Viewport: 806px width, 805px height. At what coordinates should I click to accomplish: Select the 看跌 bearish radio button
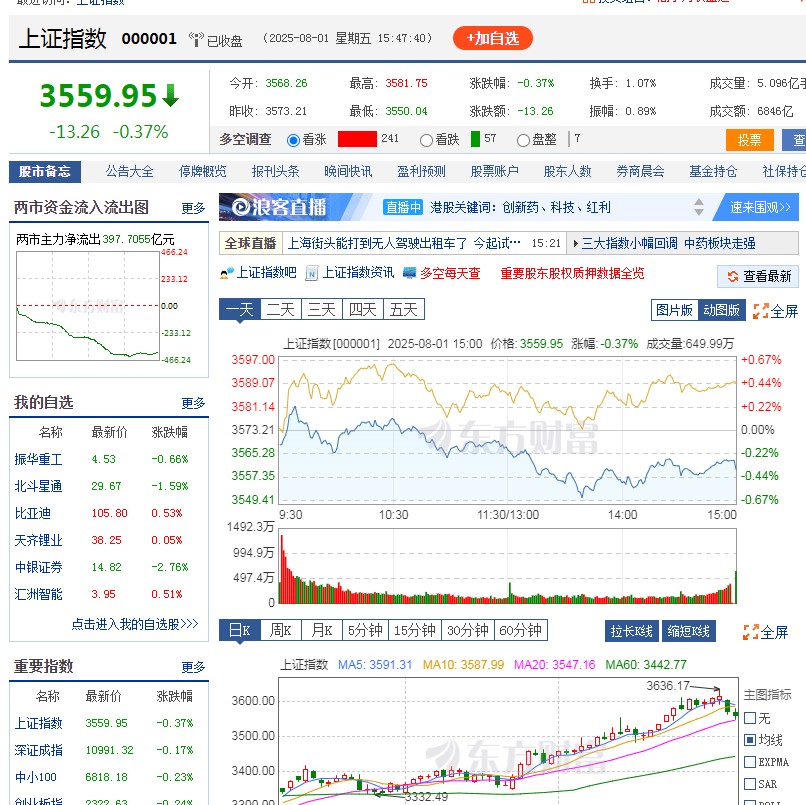point(425,140)
